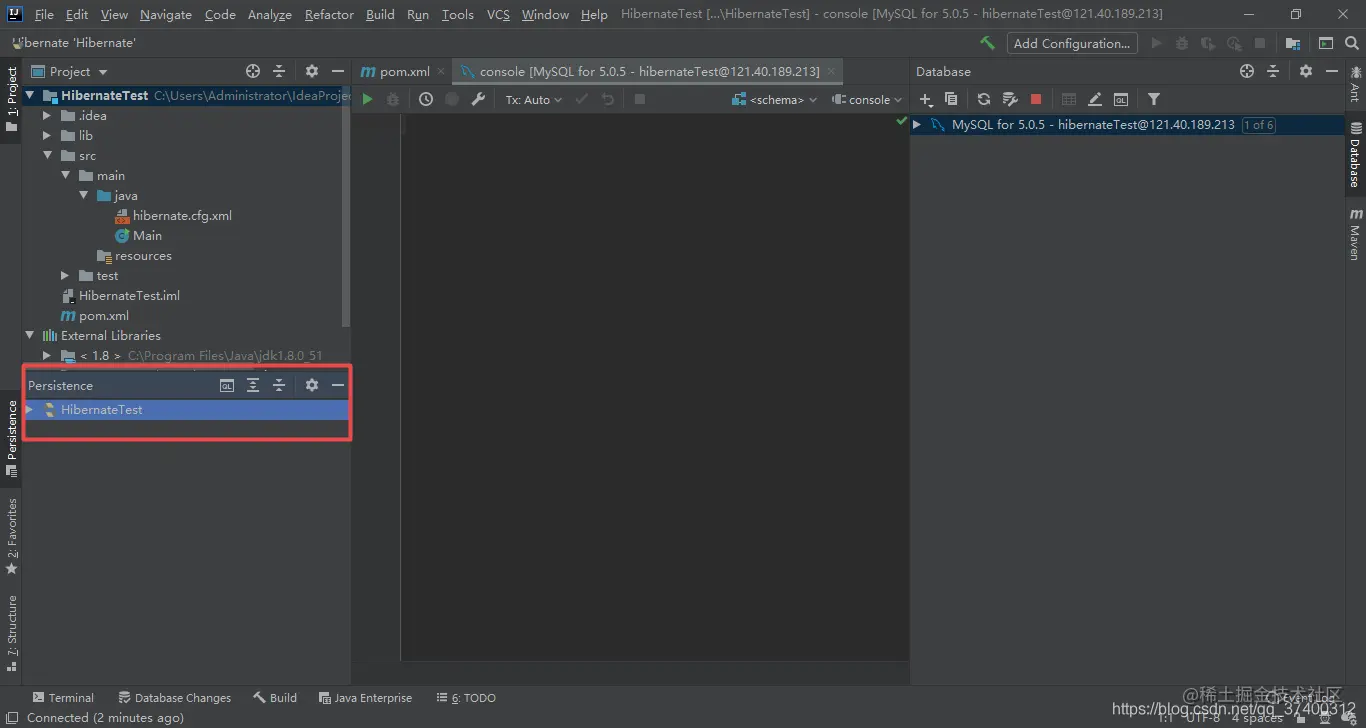
Task: Toggle the Ant side tool window
Action: coord(1356,84)
